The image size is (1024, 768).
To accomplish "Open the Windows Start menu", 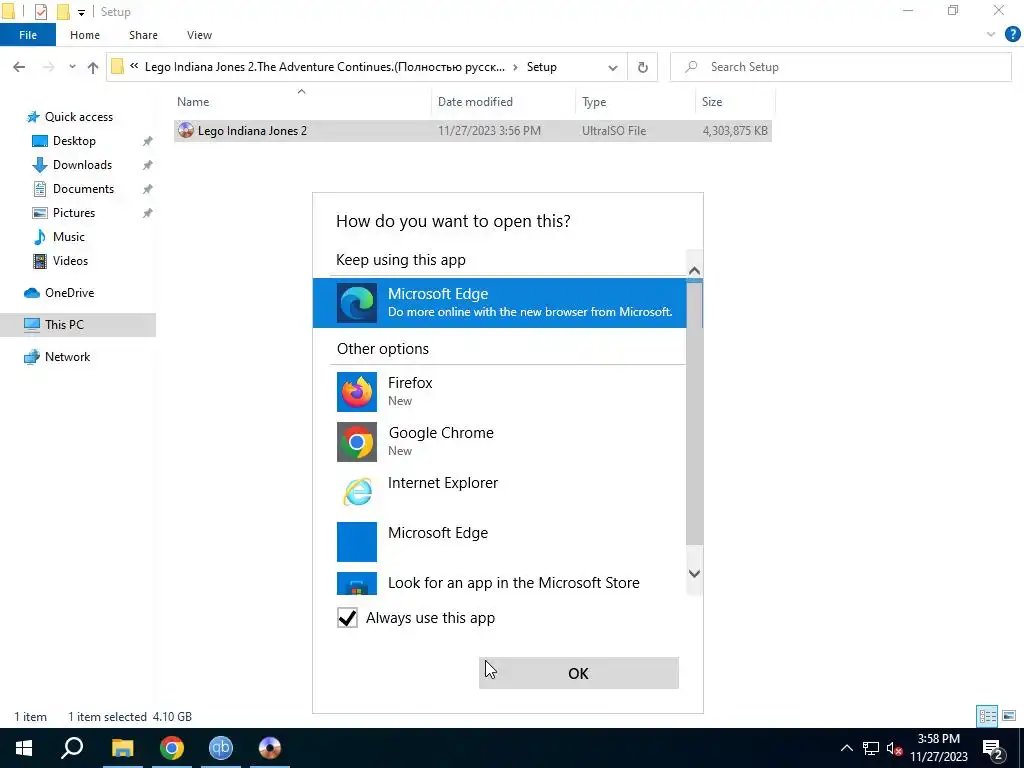I will pyautogui.click(x=24, y=748).
